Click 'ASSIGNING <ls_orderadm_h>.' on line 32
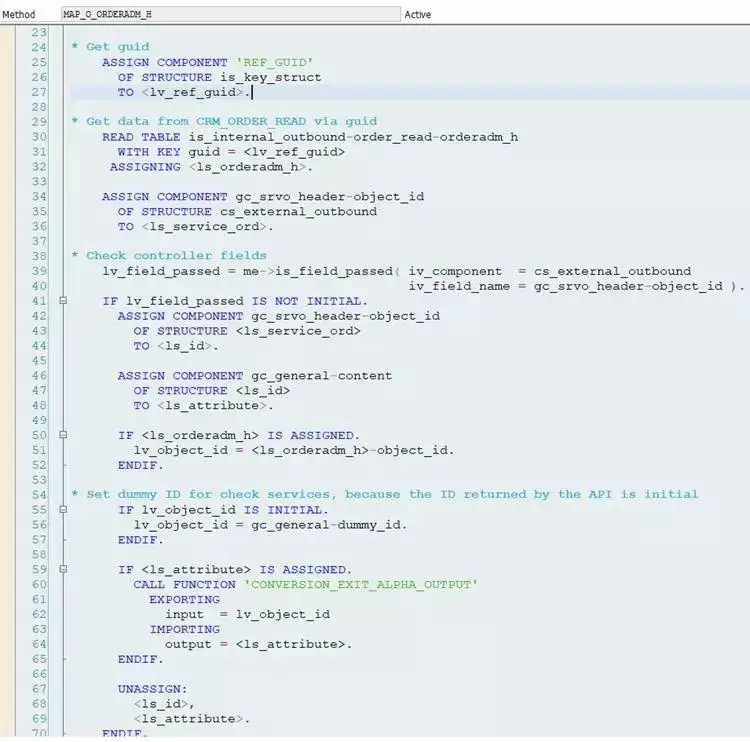Screen dimensions: 750x742 [211, 167]
